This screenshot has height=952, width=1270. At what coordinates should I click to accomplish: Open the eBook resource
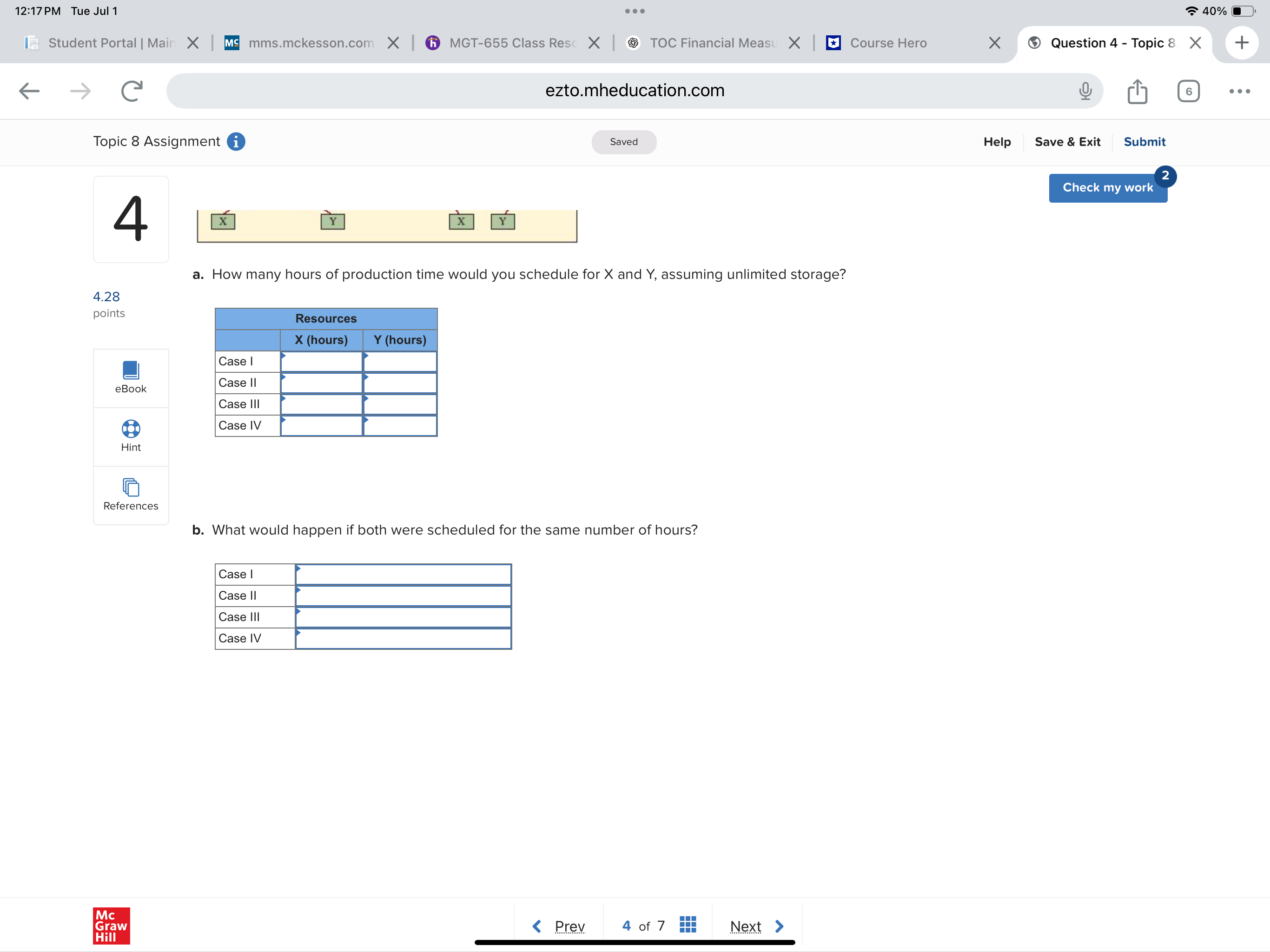click(x=130, y=377)
